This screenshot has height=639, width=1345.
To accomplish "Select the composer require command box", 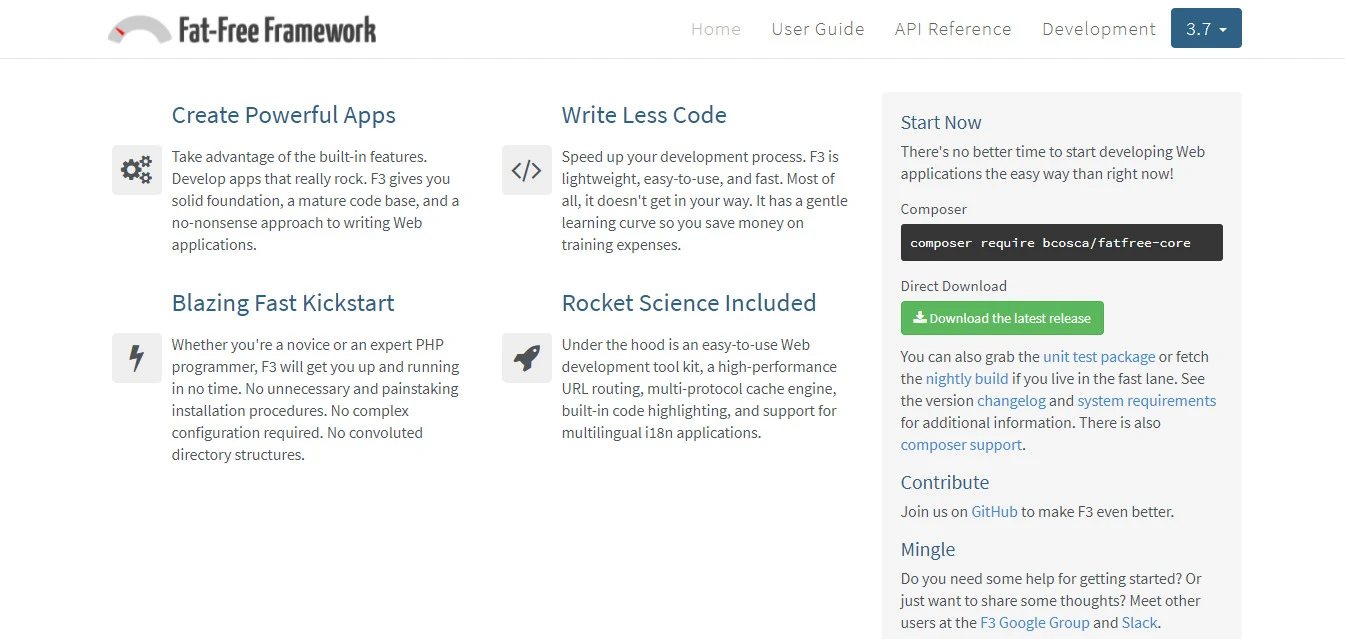I will tap(1061, 242).
